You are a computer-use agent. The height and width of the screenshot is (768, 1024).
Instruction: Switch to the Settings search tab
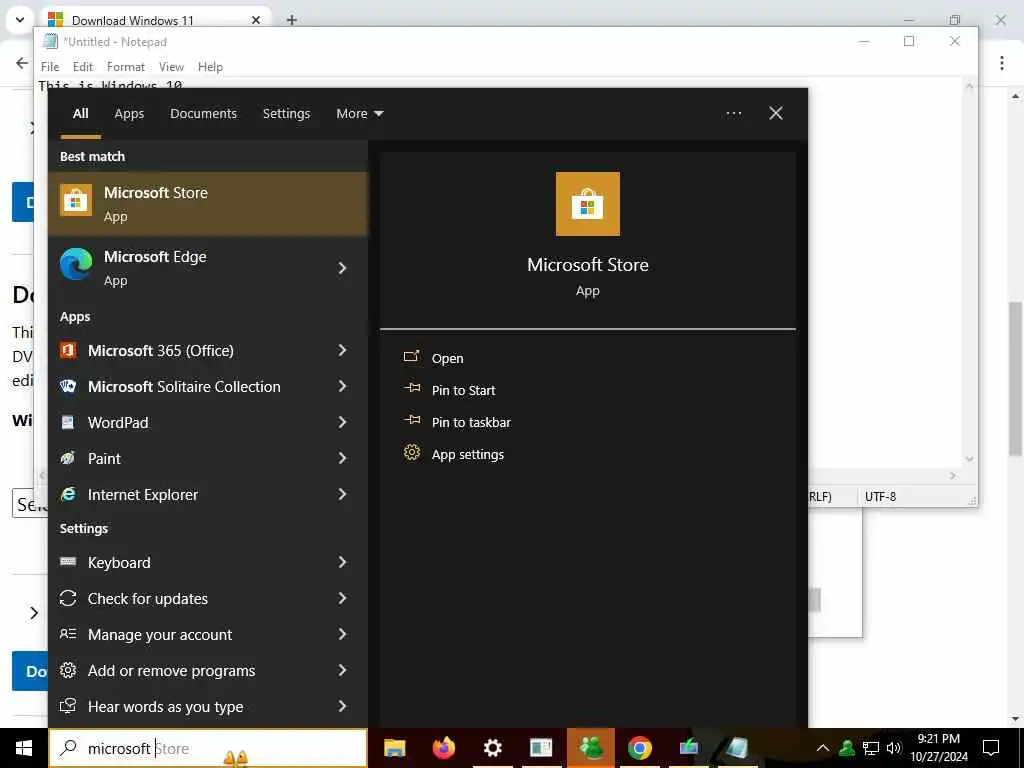286,114
